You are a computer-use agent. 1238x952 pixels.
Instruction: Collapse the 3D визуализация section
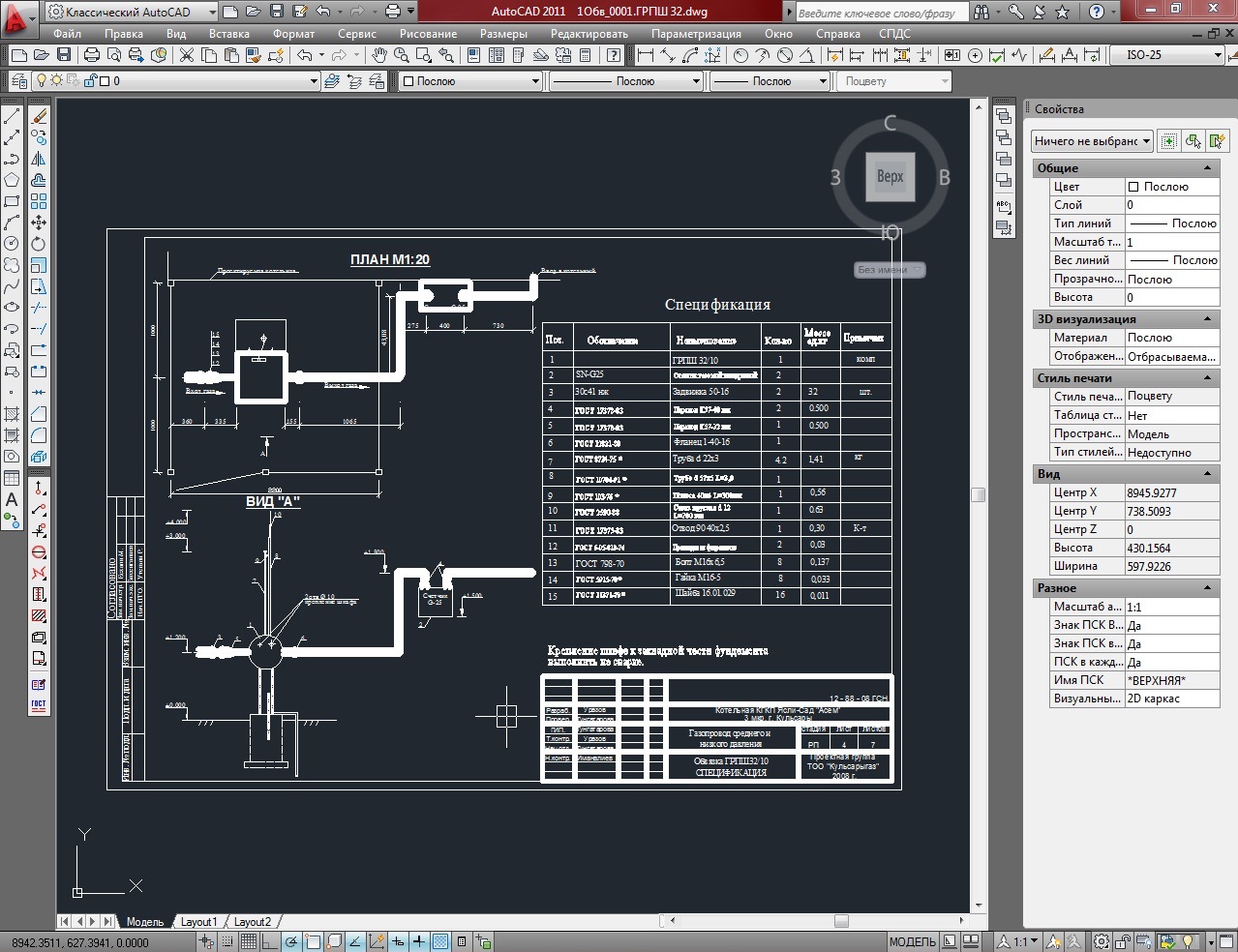(1207, 319)
